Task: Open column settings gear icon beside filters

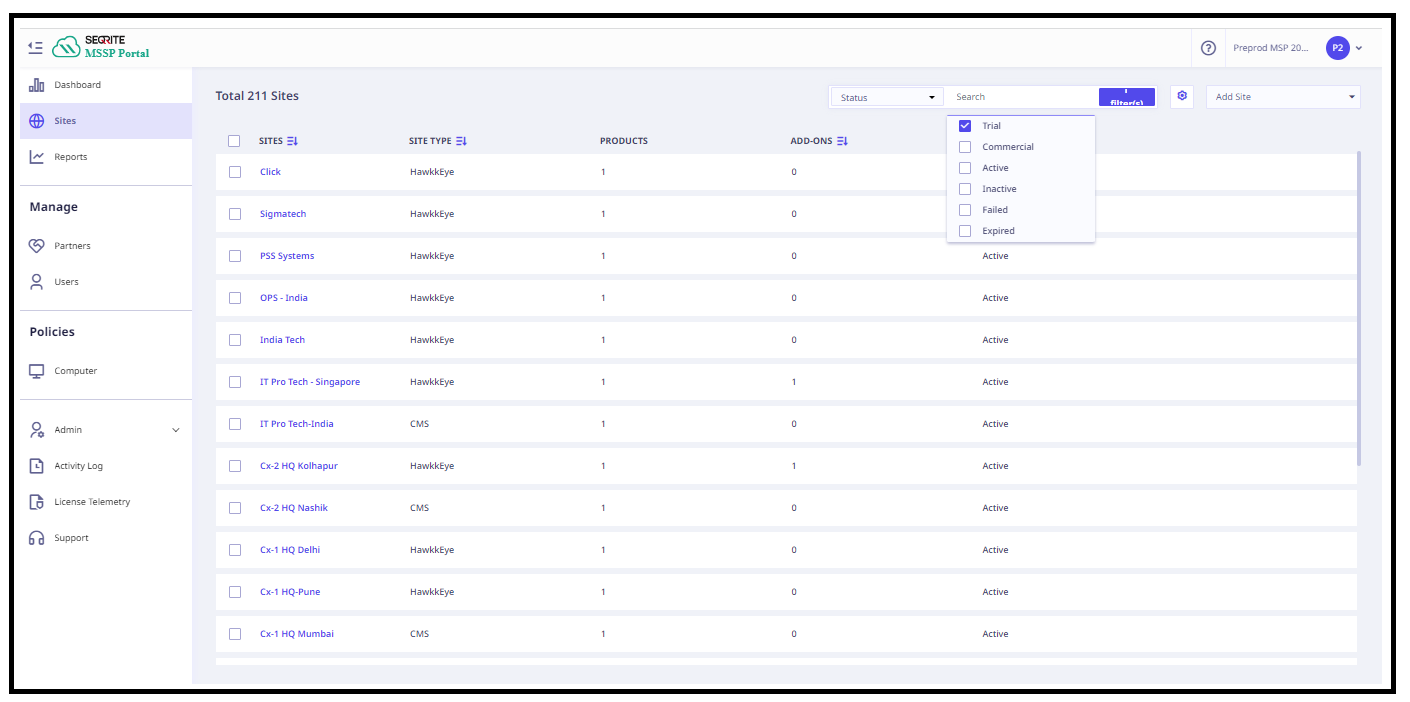Action: [x=1182, y=96]
